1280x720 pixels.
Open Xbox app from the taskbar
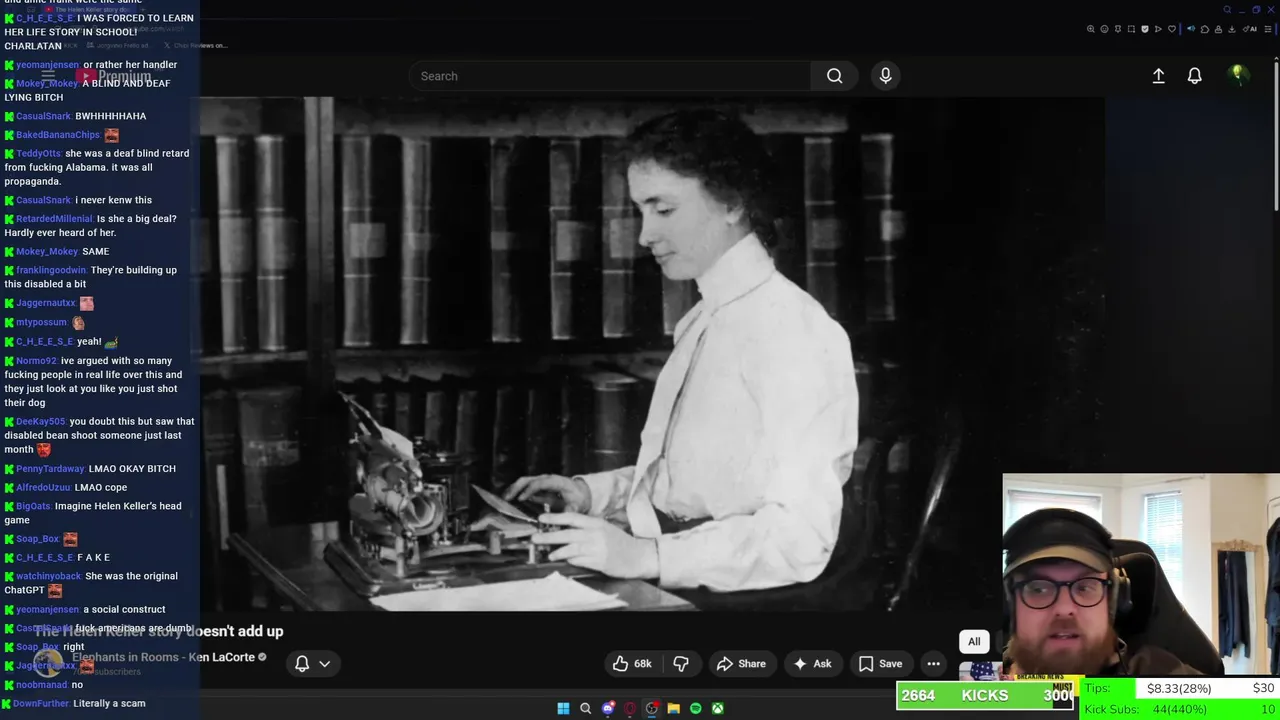[x=717, y=708]
